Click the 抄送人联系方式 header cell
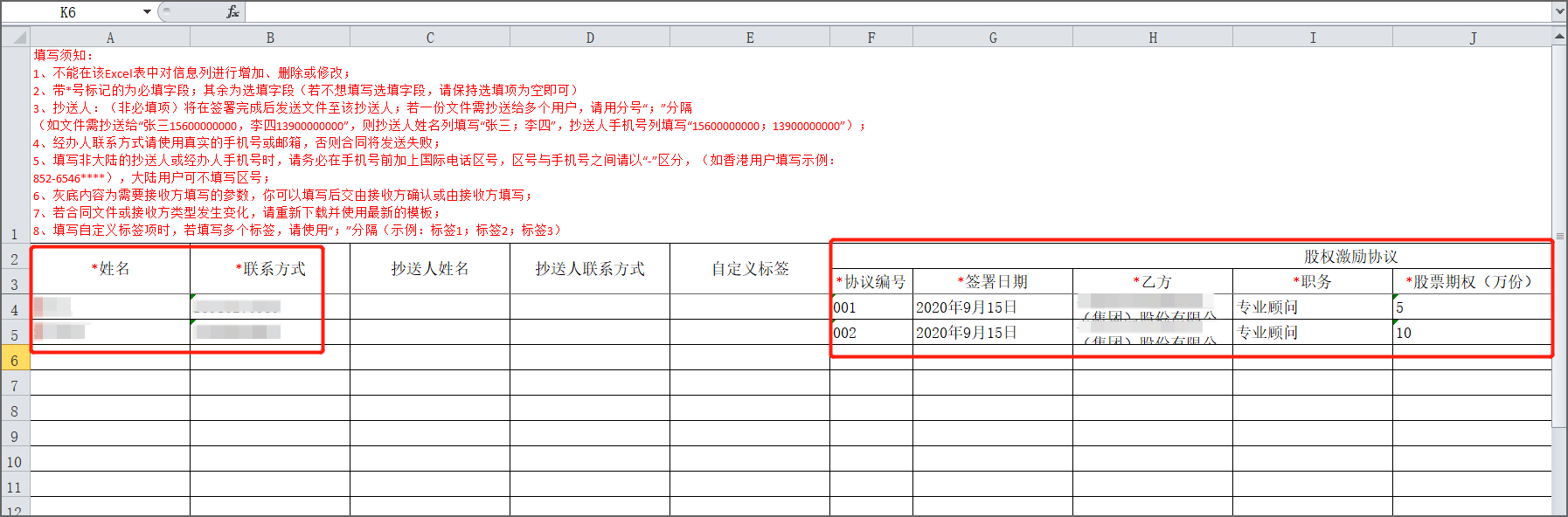1568x517 pixels. coord(590,269)
